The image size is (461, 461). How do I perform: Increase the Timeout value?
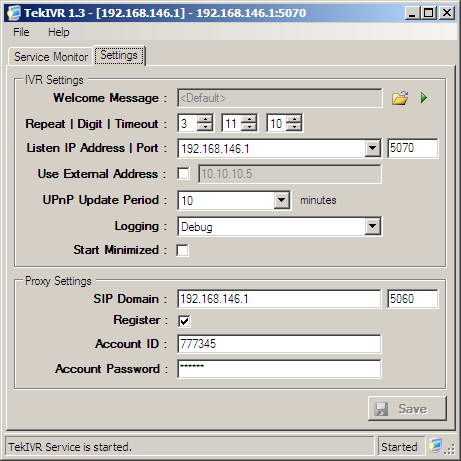tap(294, 119)
